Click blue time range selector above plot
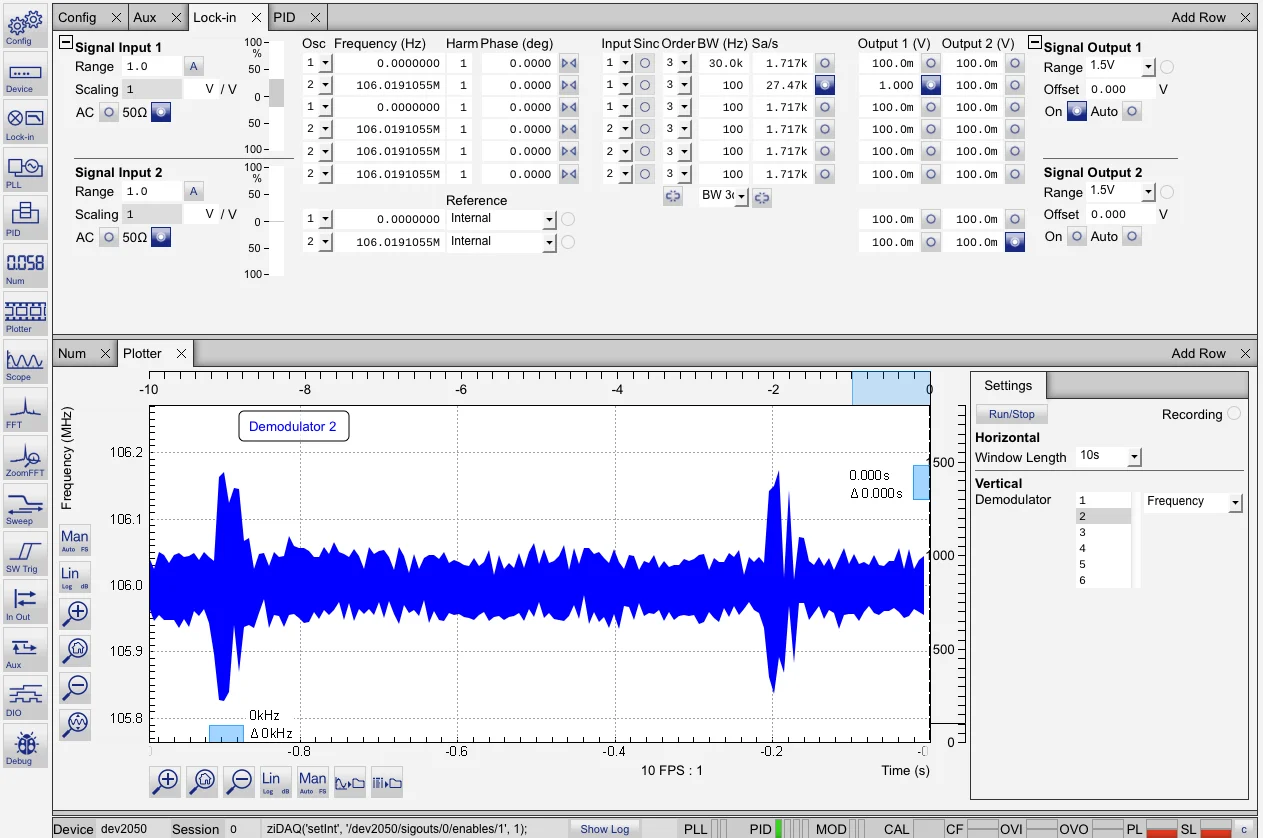Image resolution: width=1263 pixels, height=838 pixels. [891, 389]
